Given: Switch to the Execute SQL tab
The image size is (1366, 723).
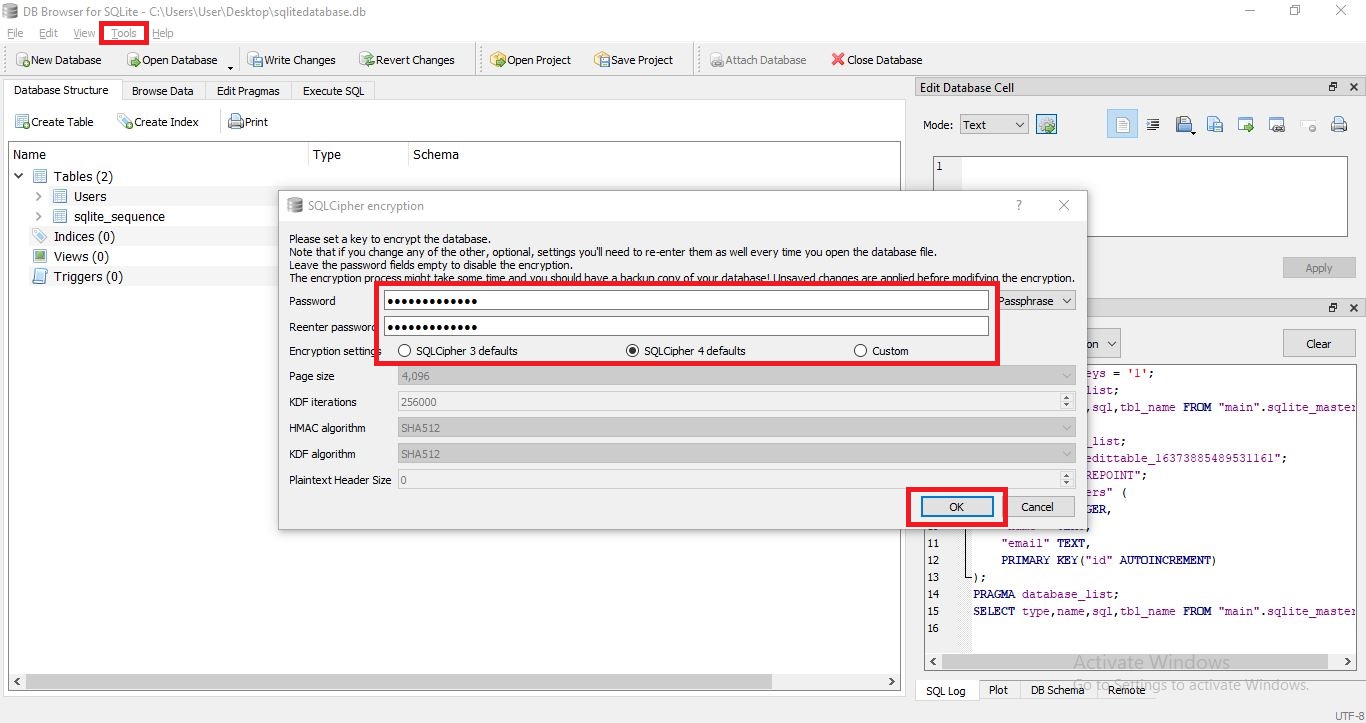Looking at the screenshot, I should (334, 91).
